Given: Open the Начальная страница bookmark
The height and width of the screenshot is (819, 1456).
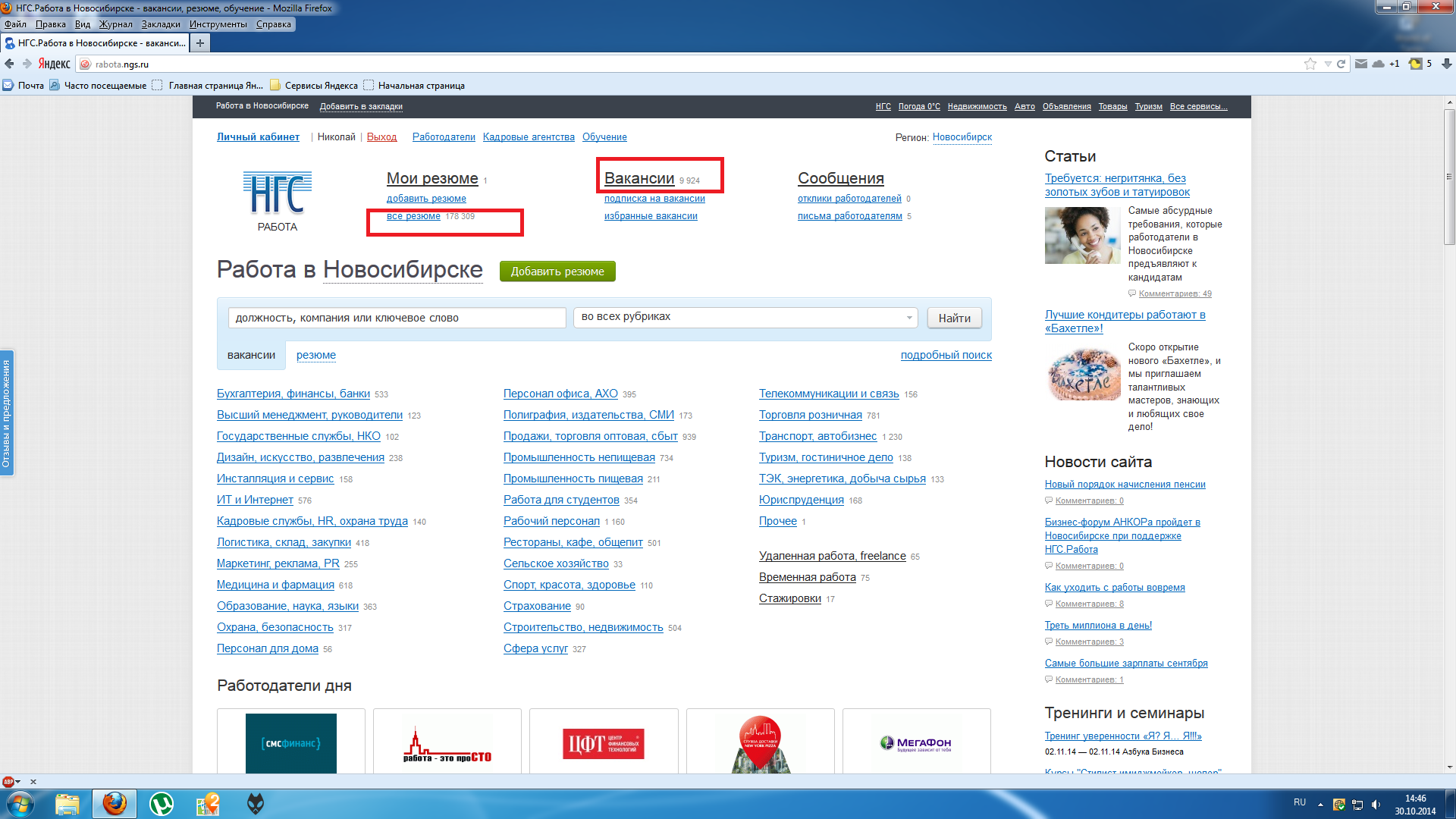Looking at the screenshot, I should pos(414,86).
